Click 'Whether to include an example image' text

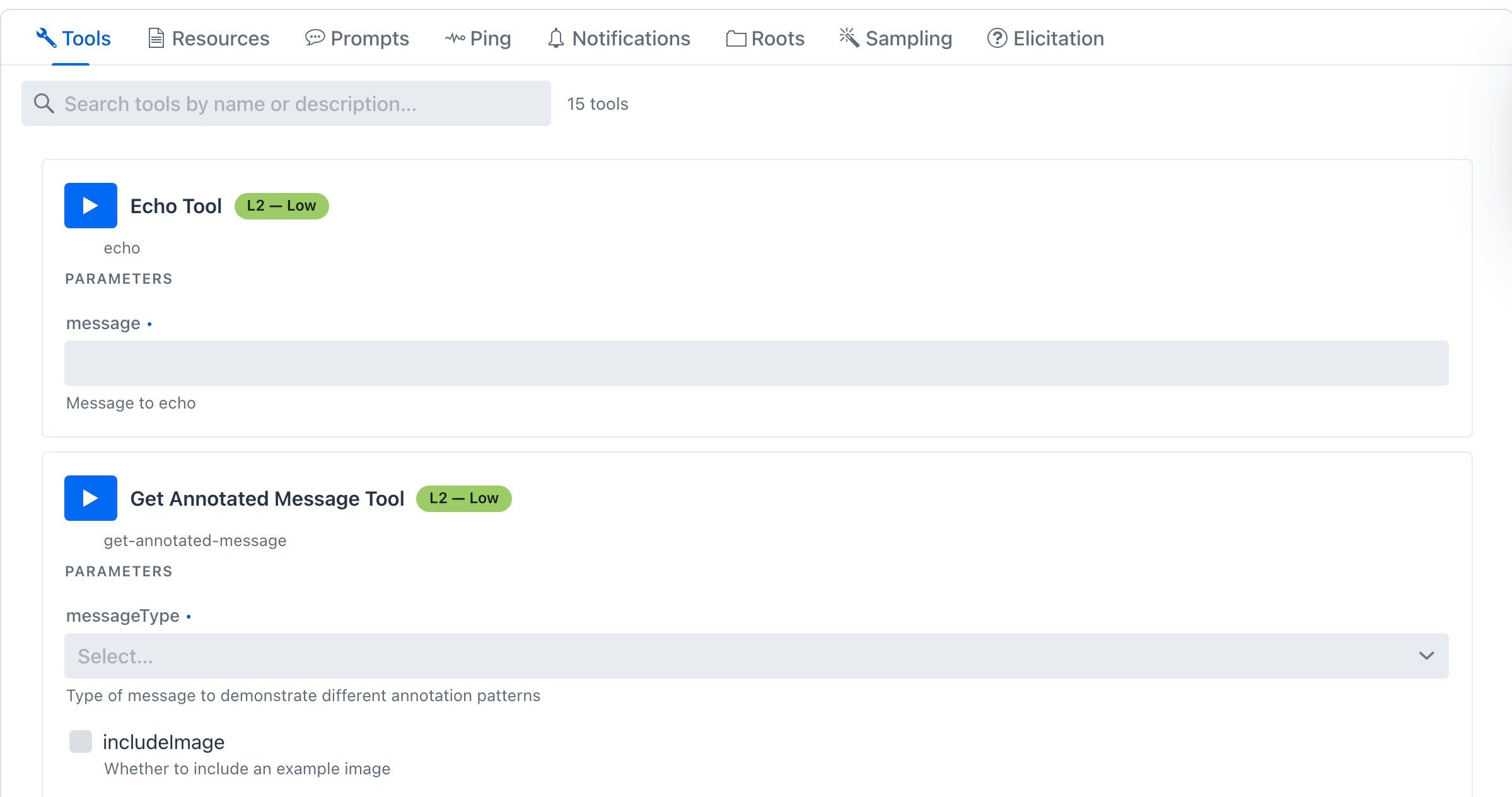click(x=247, y=769)
